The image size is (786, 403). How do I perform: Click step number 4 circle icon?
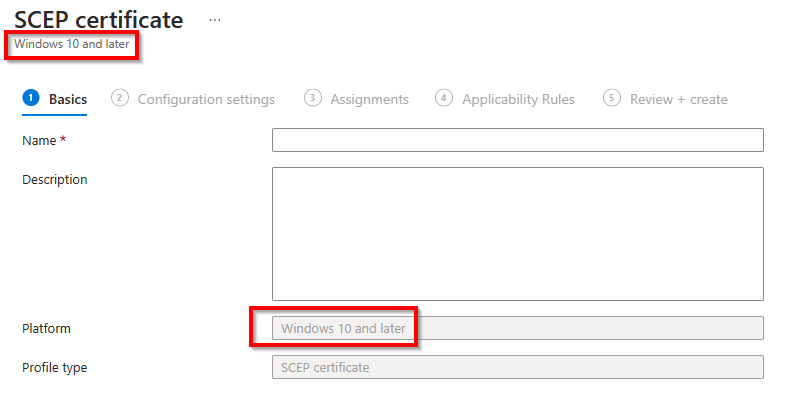pyautogui.click(x=444, y=98)
